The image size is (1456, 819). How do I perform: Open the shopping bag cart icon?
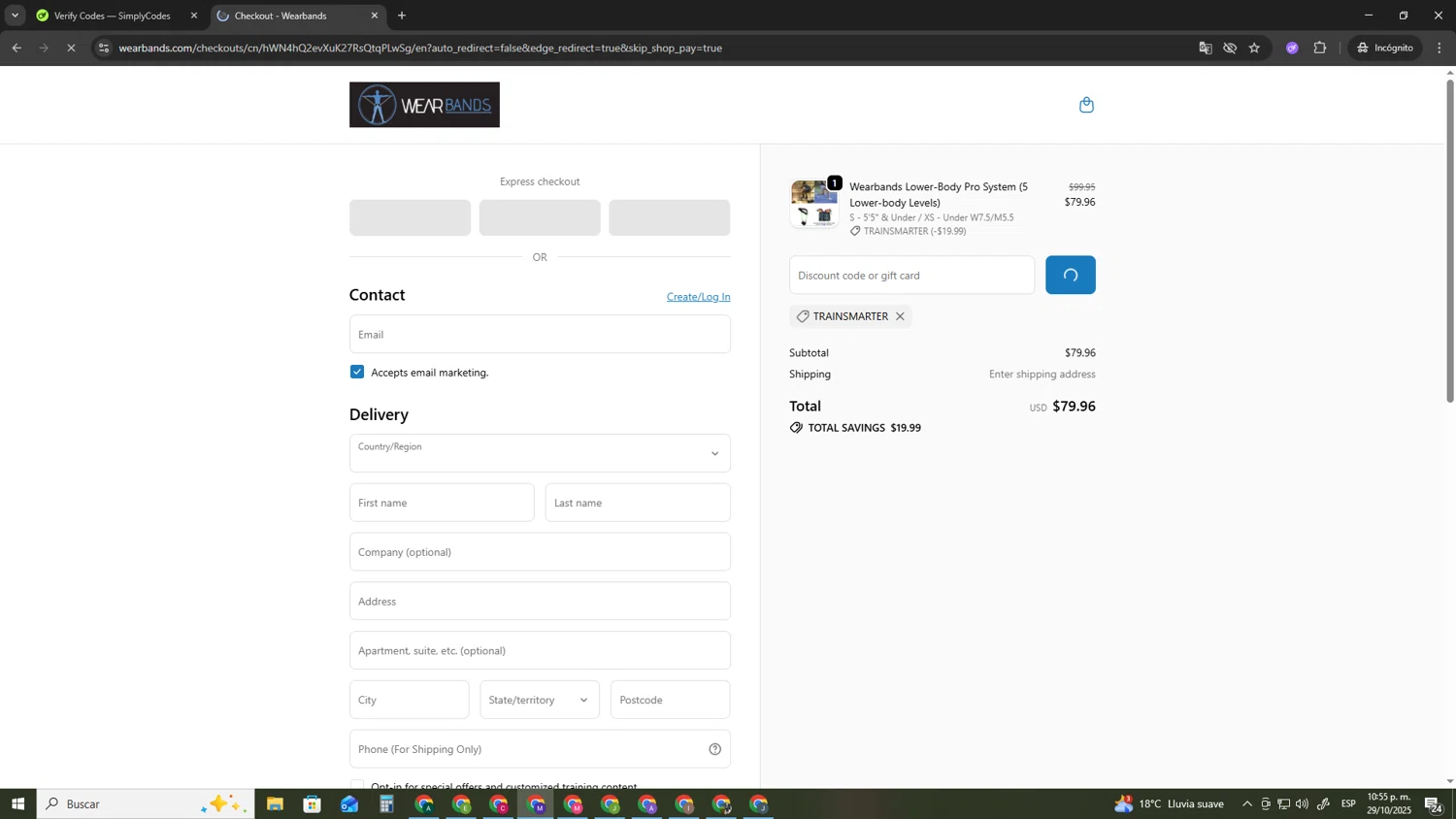[x=1086, y=105]
